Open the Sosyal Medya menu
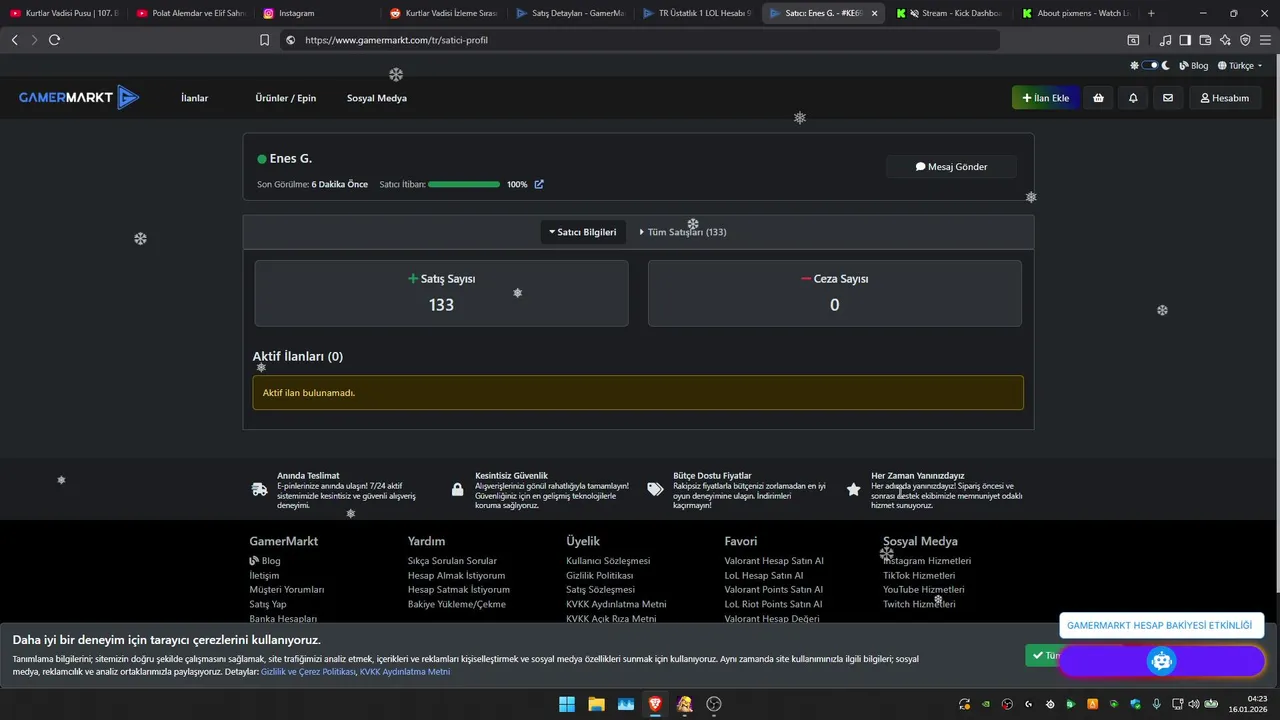Image resolution: width=1280 pixels, height=720 pixels. [x=377, y=98]
